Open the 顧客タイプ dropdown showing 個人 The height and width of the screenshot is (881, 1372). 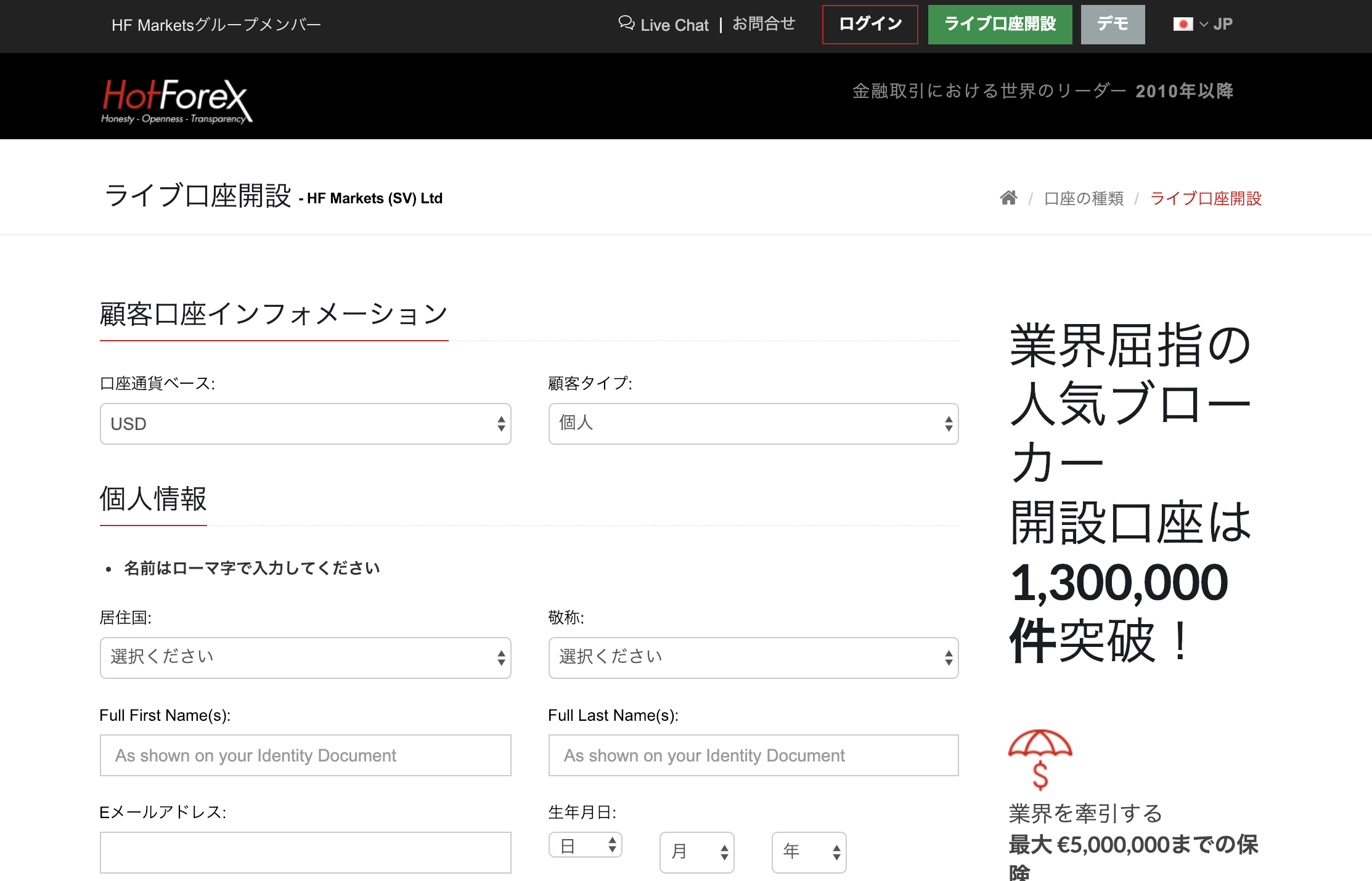point(753,424)
